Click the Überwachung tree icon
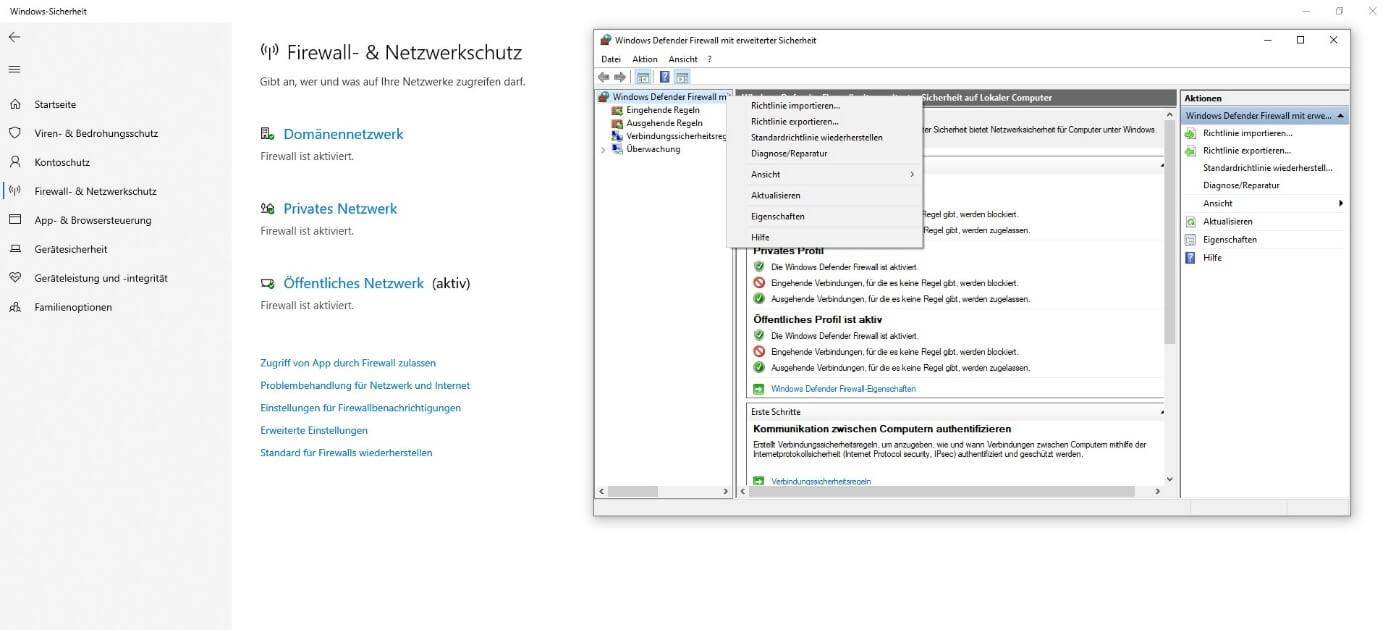This screenshot has height=630, width=1388. (618, 149)
